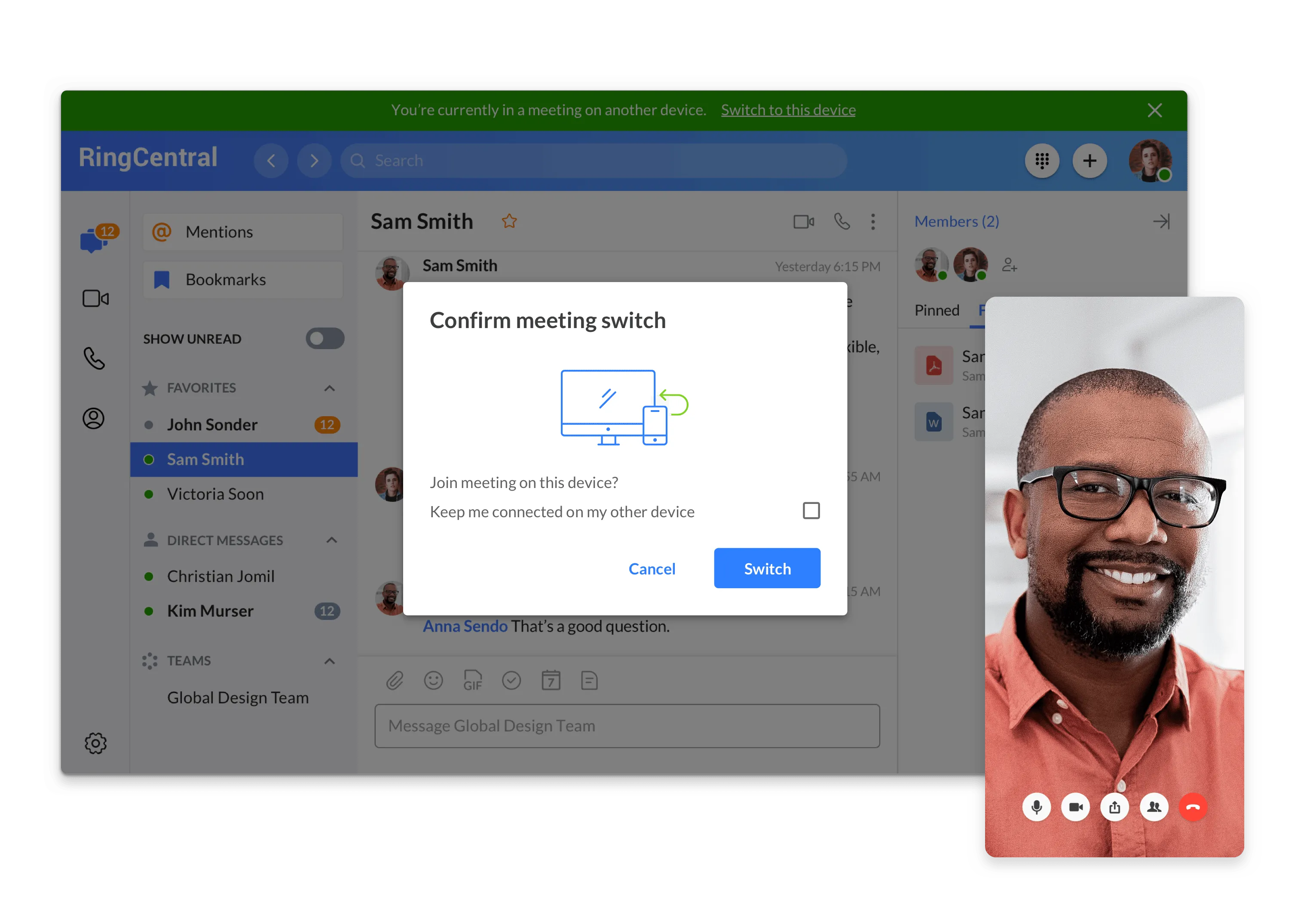Open the Phone section in left sidebar
The image size is (1316, 921).
pyautogui.click(x=94, y=359)
